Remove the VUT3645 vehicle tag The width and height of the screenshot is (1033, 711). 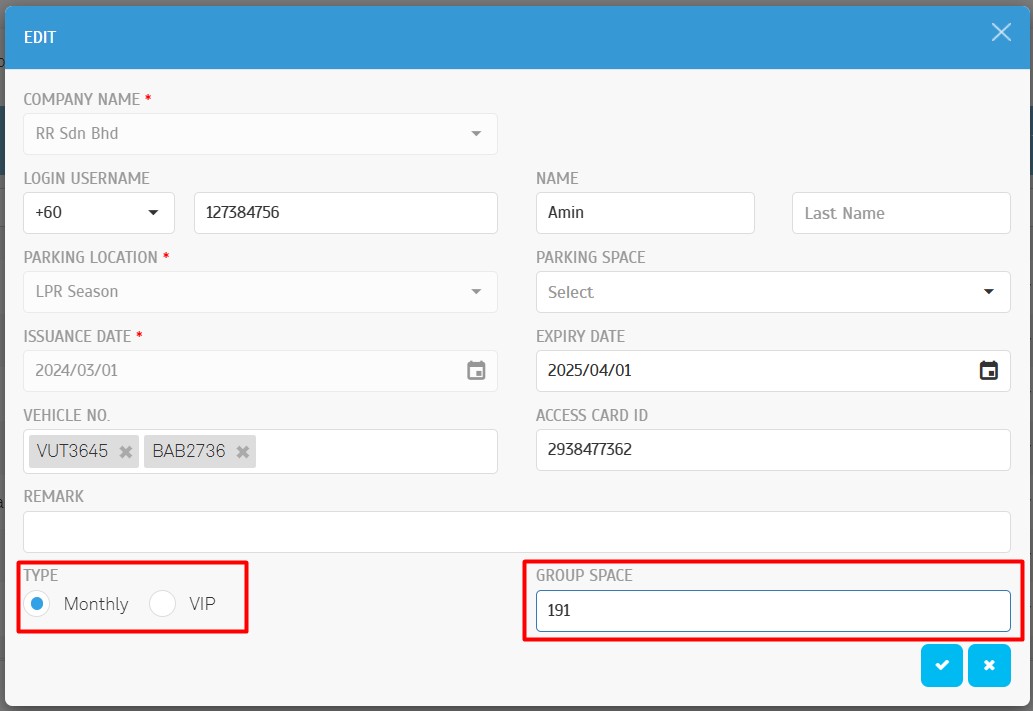click(126, 452)
